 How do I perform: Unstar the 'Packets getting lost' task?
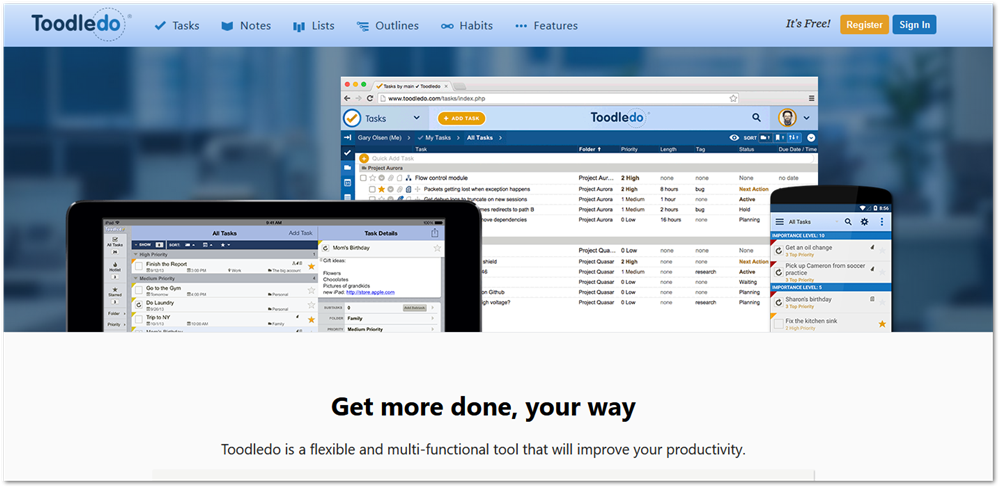[381, 189]
